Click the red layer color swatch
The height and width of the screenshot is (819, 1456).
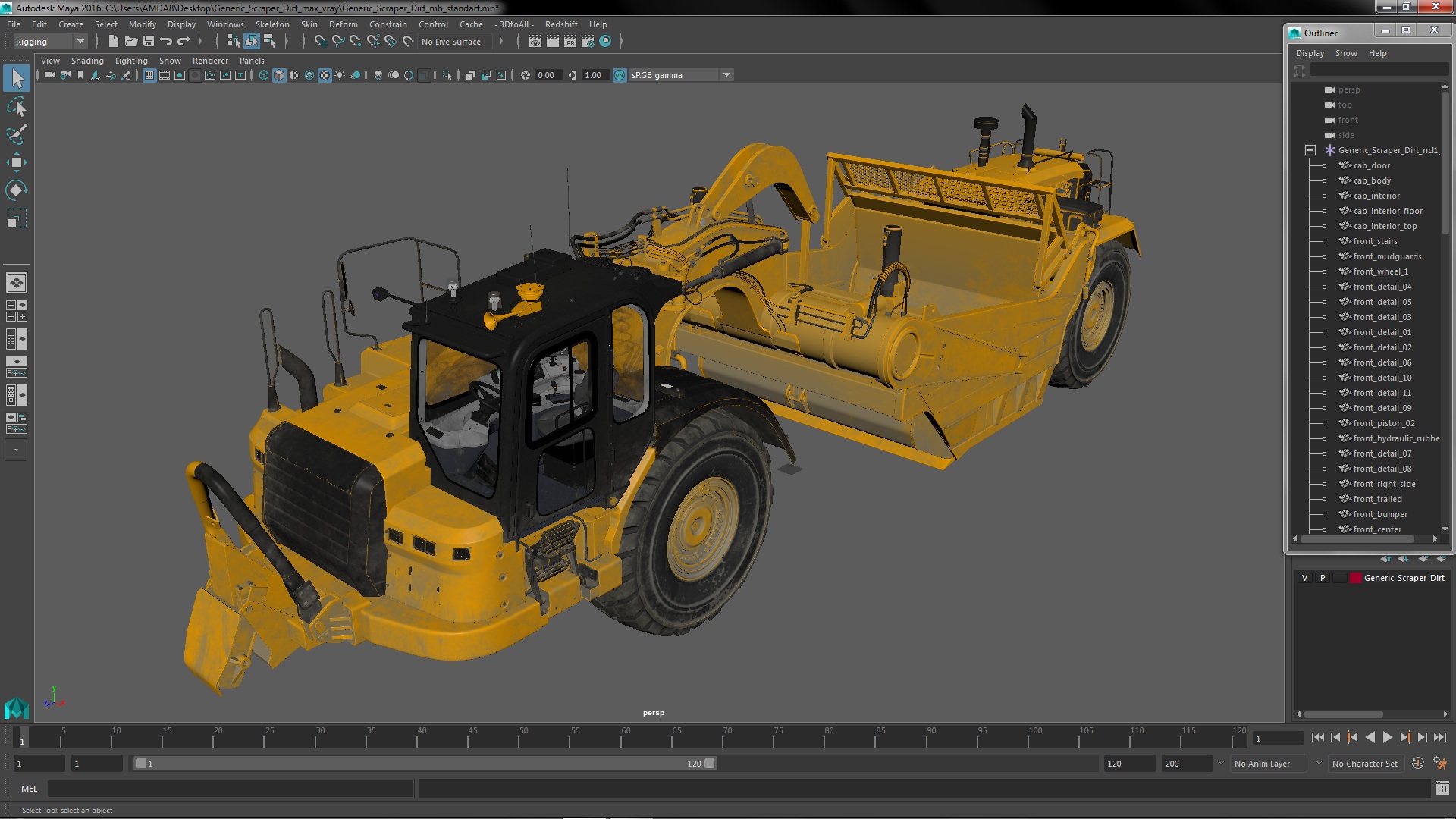point(1354,578)
